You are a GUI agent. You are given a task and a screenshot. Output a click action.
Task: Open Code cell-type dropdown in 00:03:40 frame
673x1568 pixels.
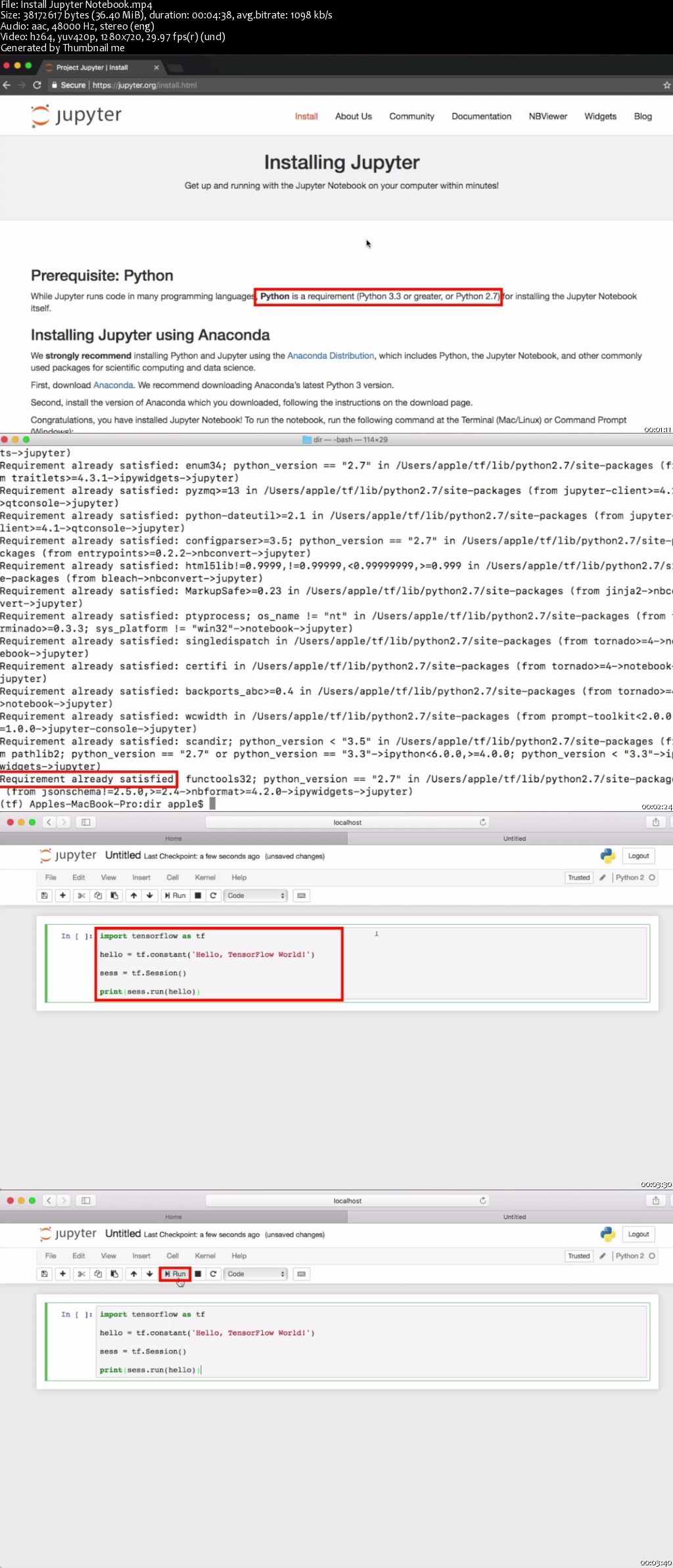(x=256, y=1274)
